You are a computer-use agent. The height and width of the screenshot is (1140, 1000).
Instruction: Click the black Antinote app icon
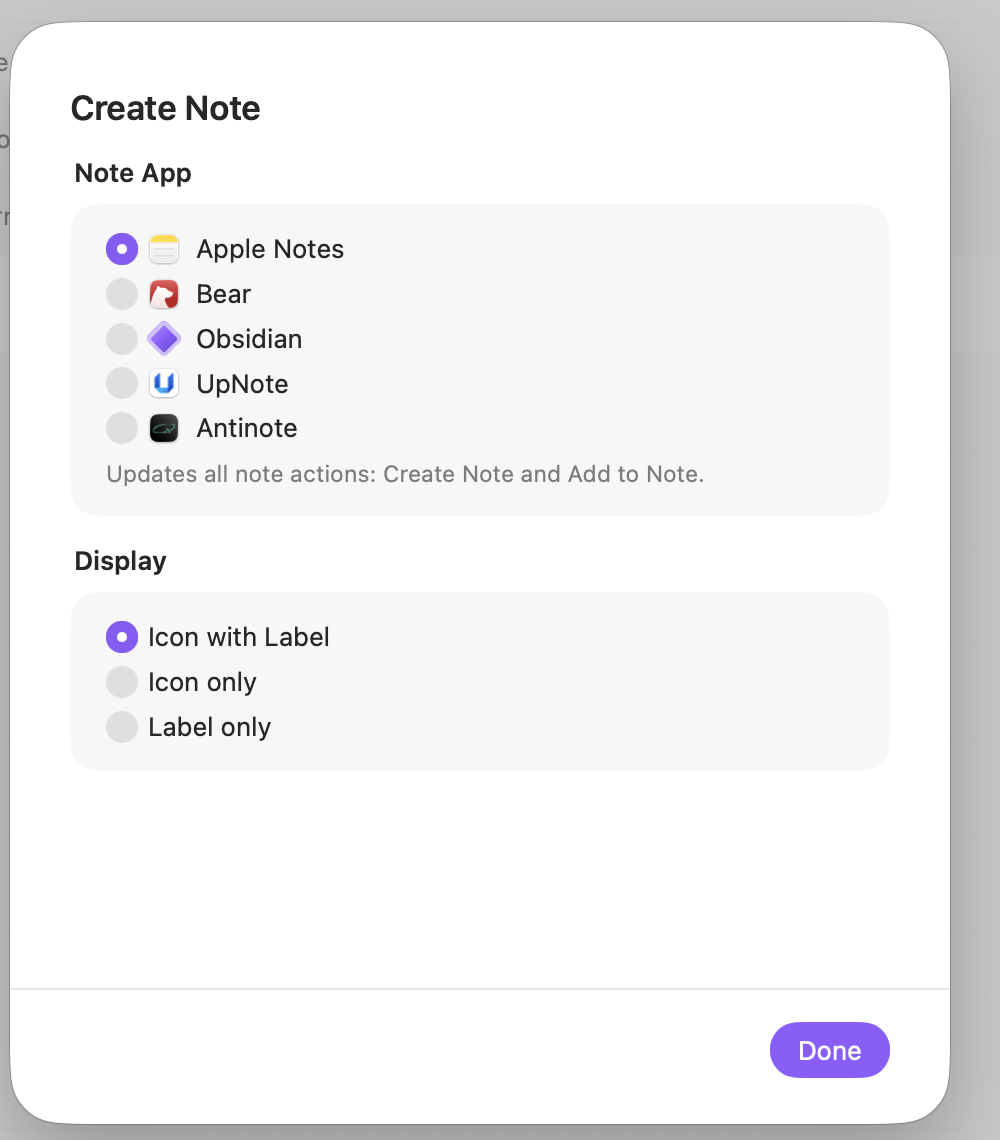pos(164,428)
